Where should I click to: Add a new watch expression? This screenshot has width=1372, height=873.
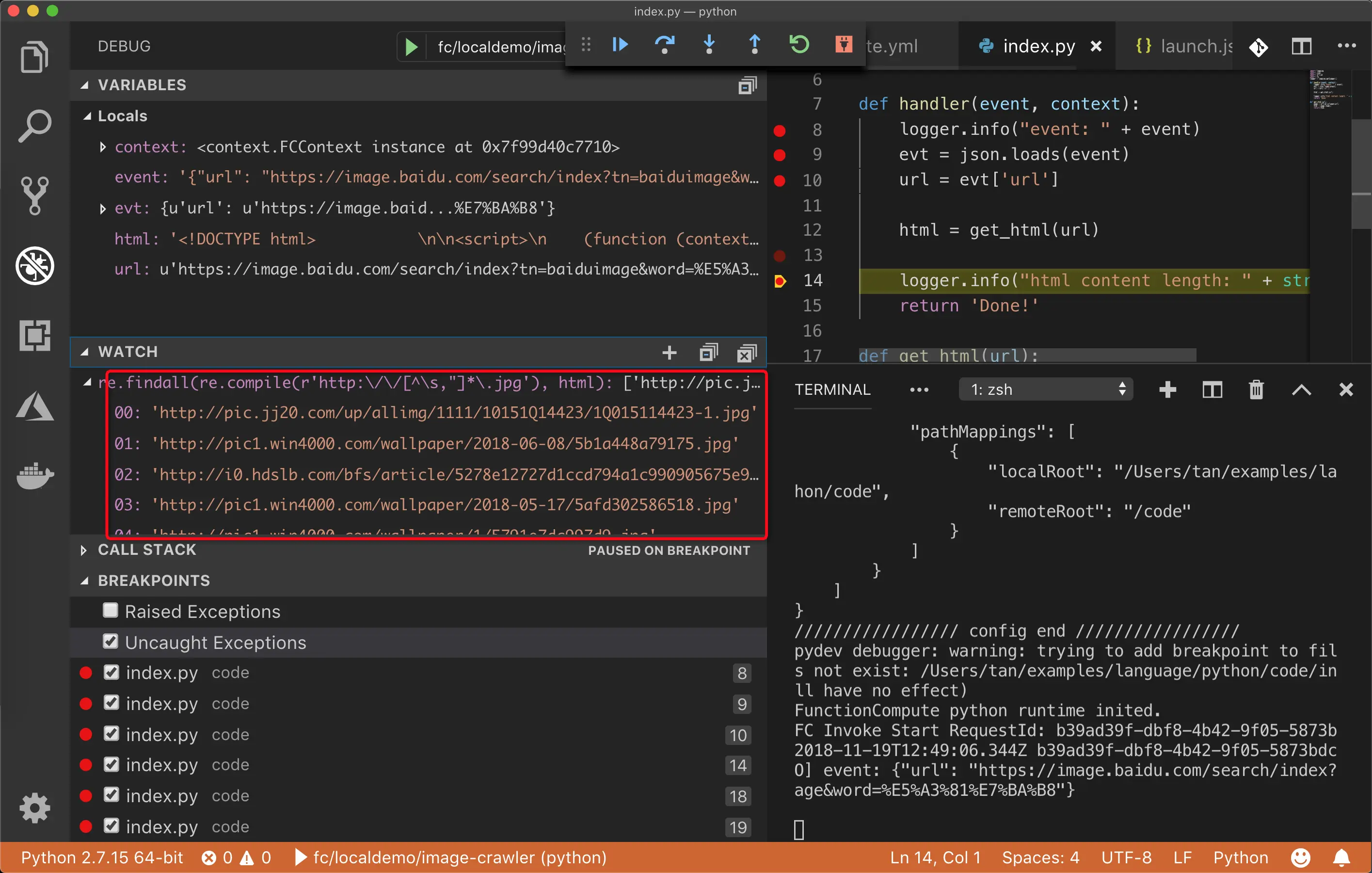pyautogui.click(x=670, y=353)
